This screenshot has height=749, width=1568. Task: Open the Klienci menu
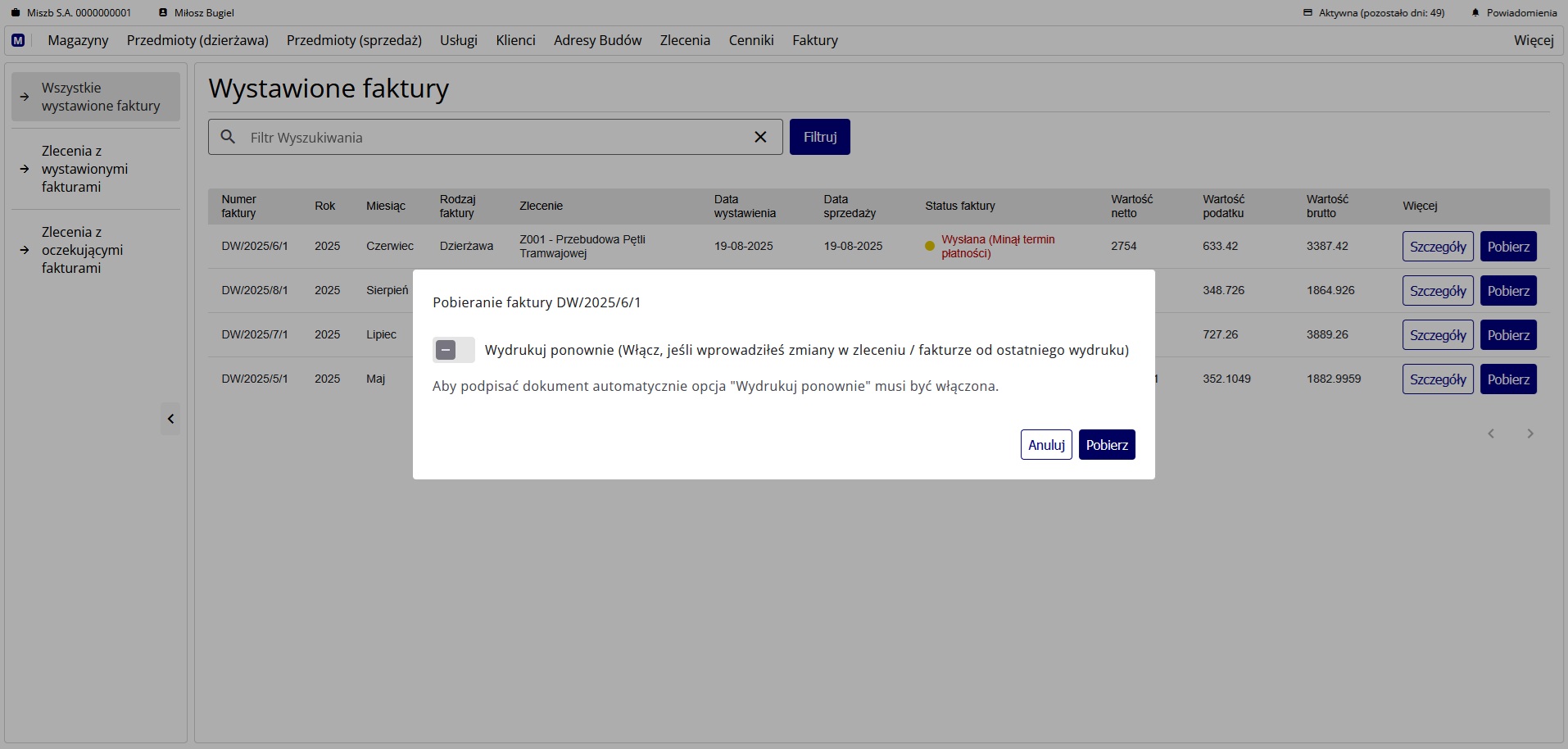pyautogui.click(x=515, y=40)
